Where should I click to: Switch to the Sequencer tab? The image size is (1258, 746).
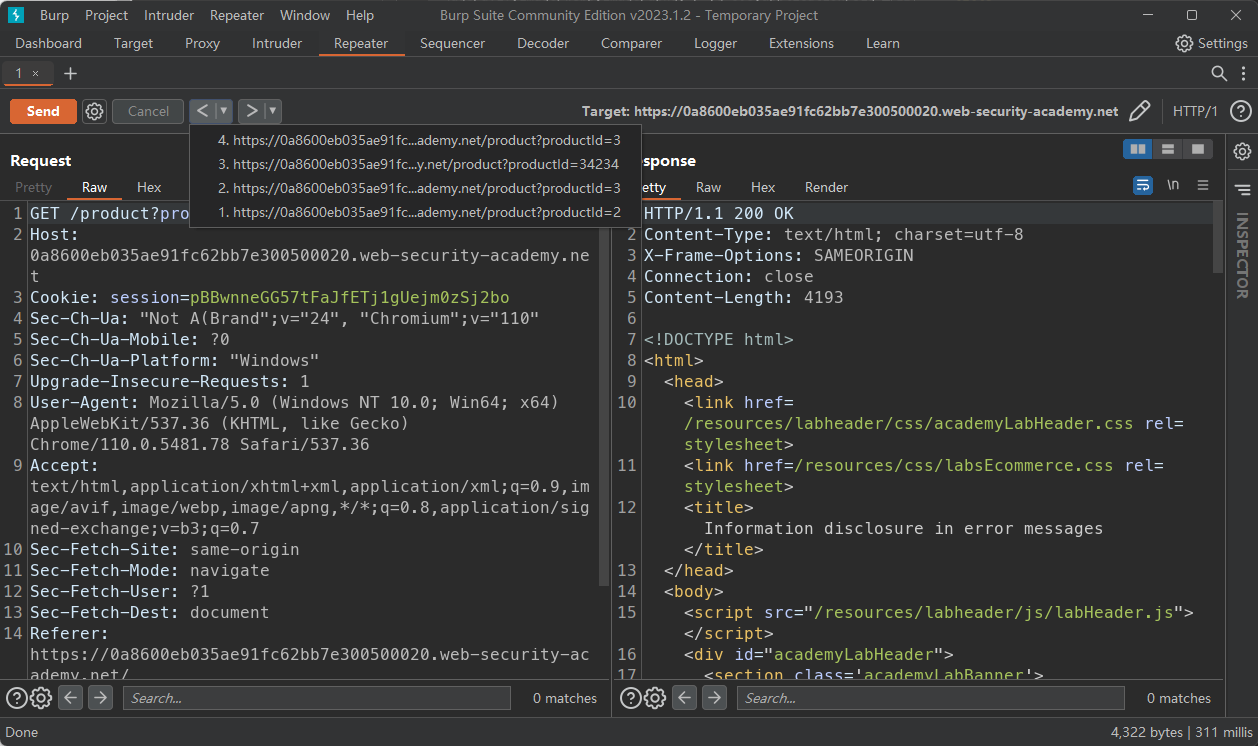[452, 44]
